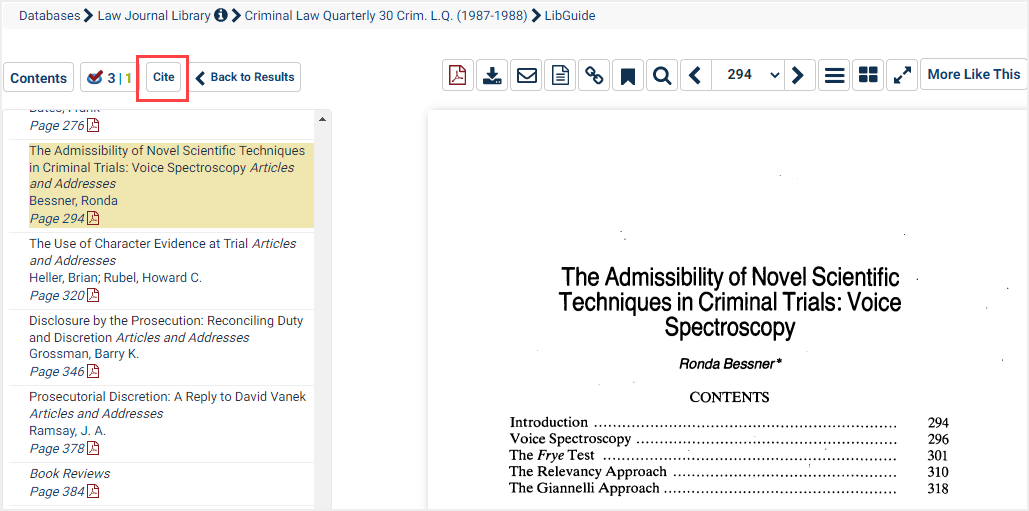This screenshot has width=1029, height=511.
Task: Open the text view document icon
Action: (560, 75)
